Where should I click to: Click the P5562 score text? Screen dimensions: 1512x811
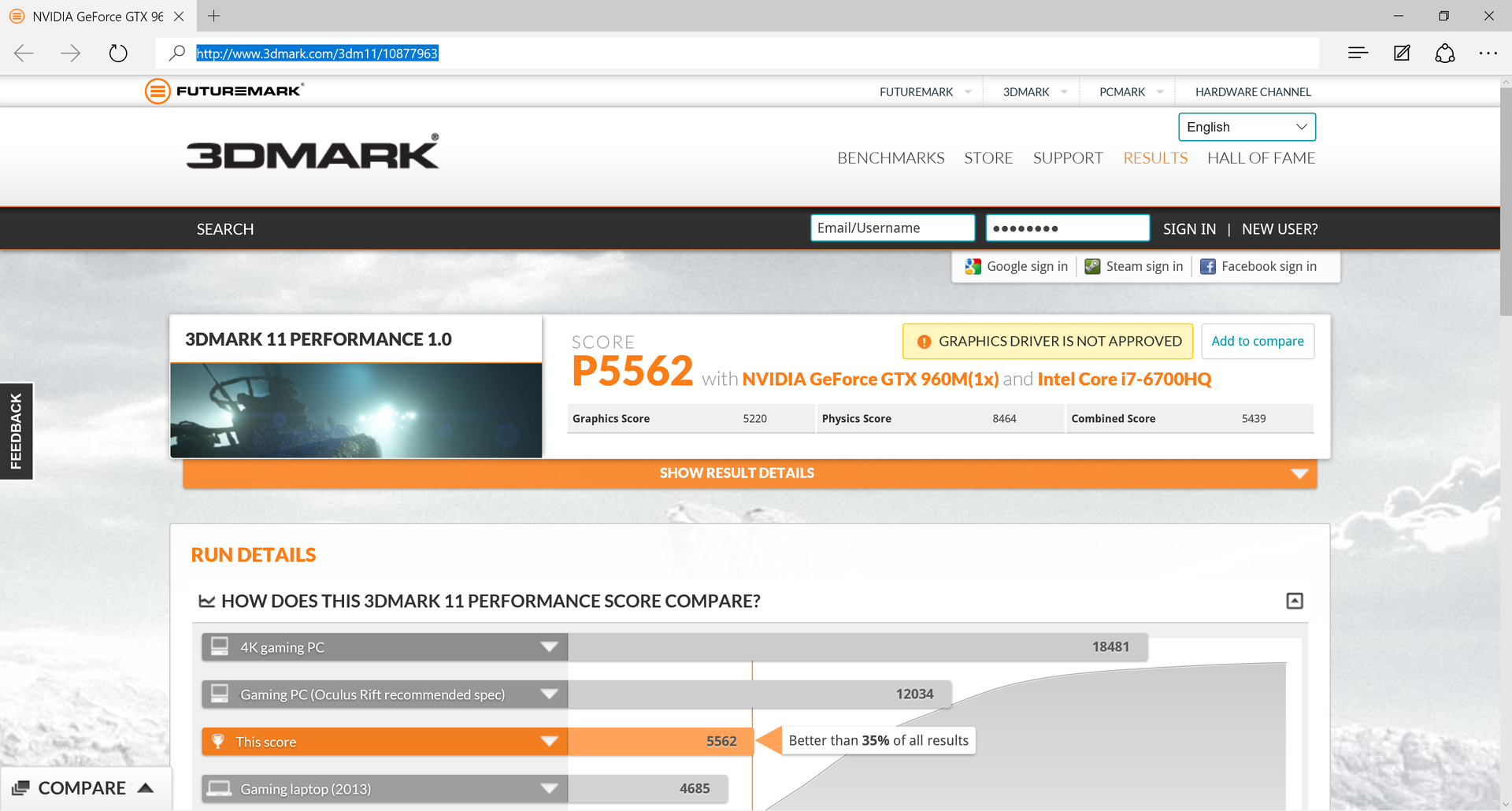coord(632,371)
